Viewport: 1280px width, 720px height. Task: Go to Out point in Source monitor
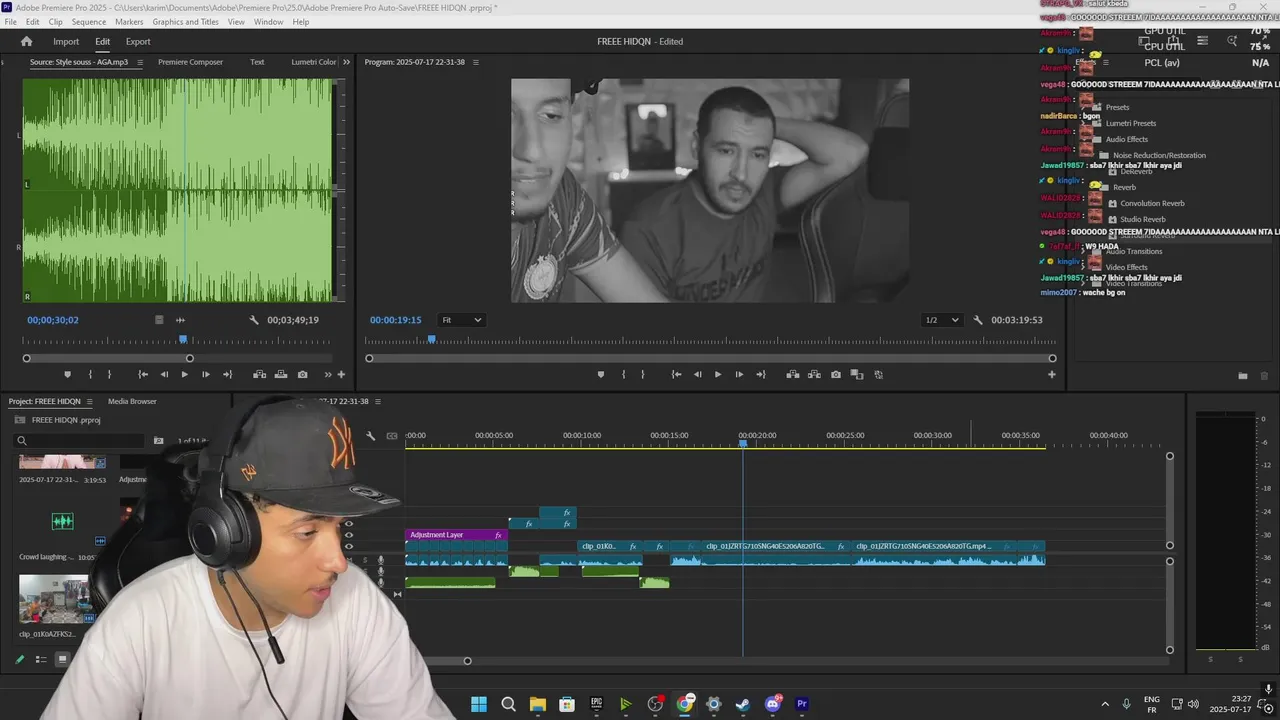[x=227, y=374]
